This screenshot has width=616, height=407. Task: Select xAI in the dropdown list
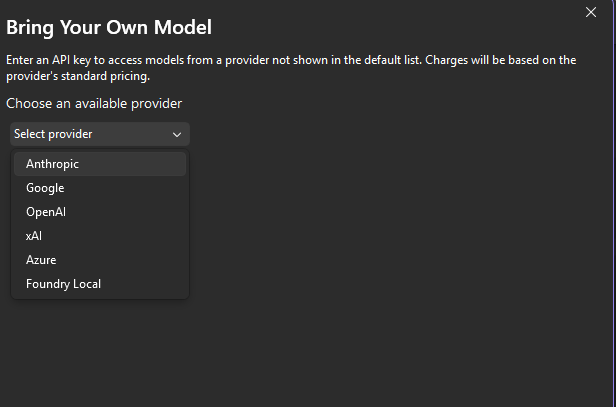100,236
